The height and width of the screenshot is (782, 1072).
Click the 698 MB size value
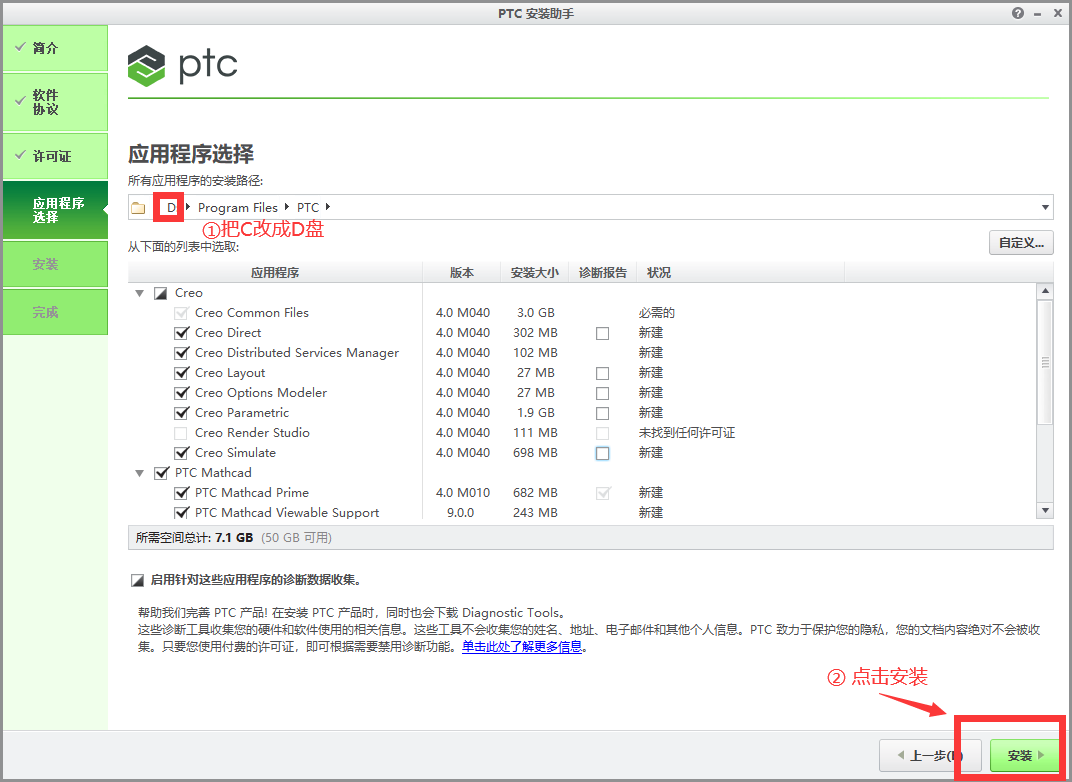click(535, 453)
